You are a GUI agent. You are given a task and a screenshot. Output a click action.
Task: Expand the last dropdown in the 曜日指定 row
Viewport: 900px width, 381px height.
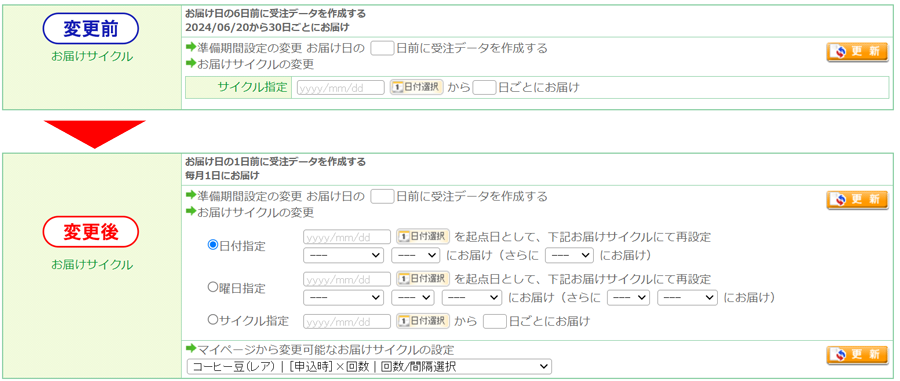688,298
